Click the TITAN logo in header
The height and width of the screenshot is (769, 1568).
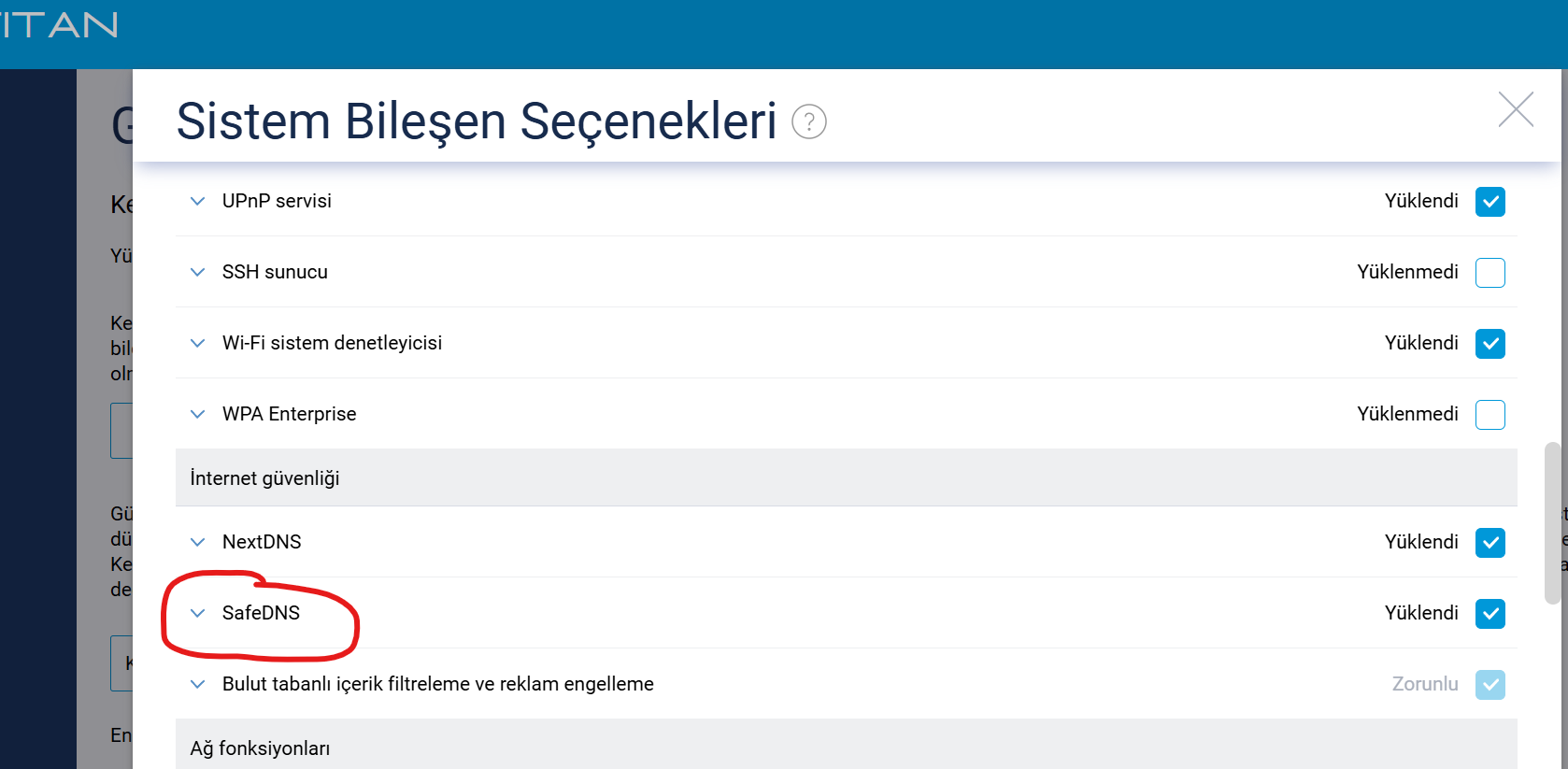(59, 25)
